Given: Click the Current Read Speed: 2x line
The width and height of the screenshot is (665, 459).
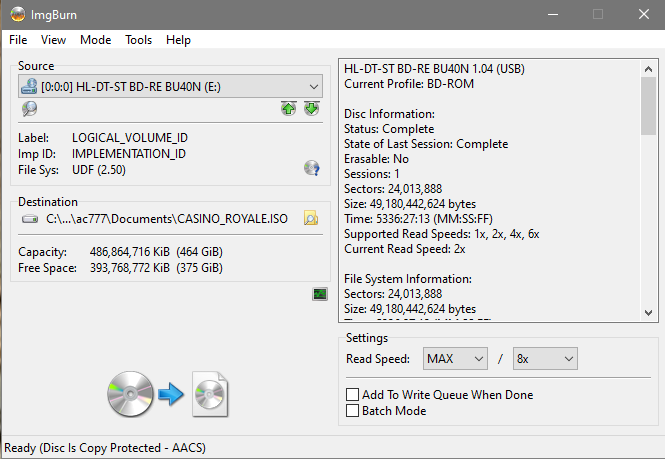Looking at the screenshot, I should tap(405, 249).
